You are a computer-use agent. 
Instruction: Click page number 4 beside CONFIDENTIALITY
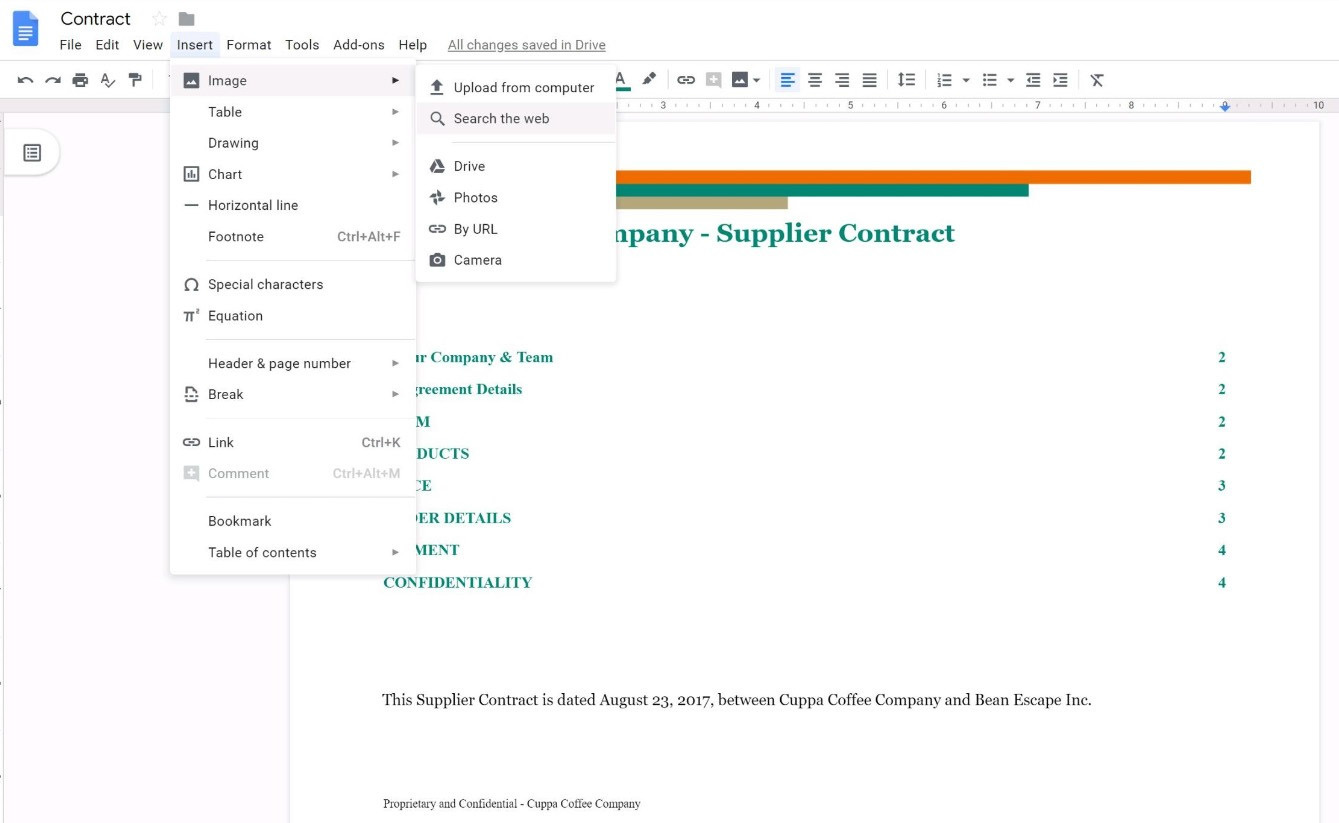click(x=1221, y=582)
